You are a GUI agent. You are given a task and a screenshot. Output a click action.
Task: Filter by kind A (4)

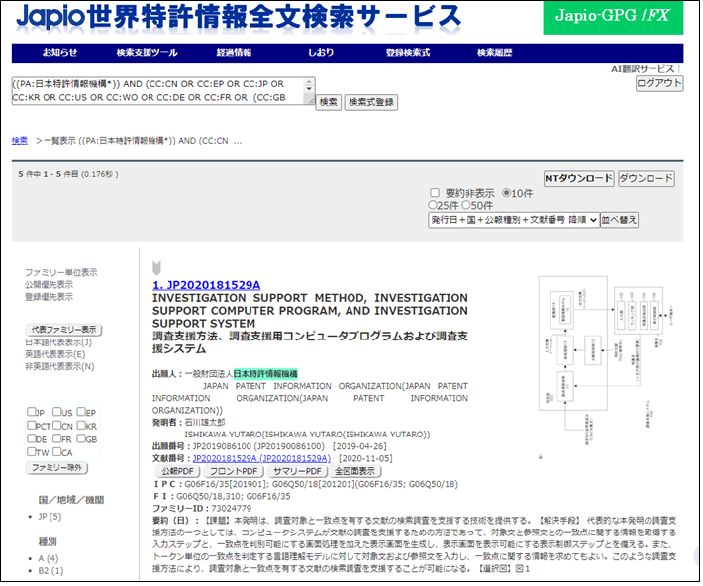[x=49, y=560]
